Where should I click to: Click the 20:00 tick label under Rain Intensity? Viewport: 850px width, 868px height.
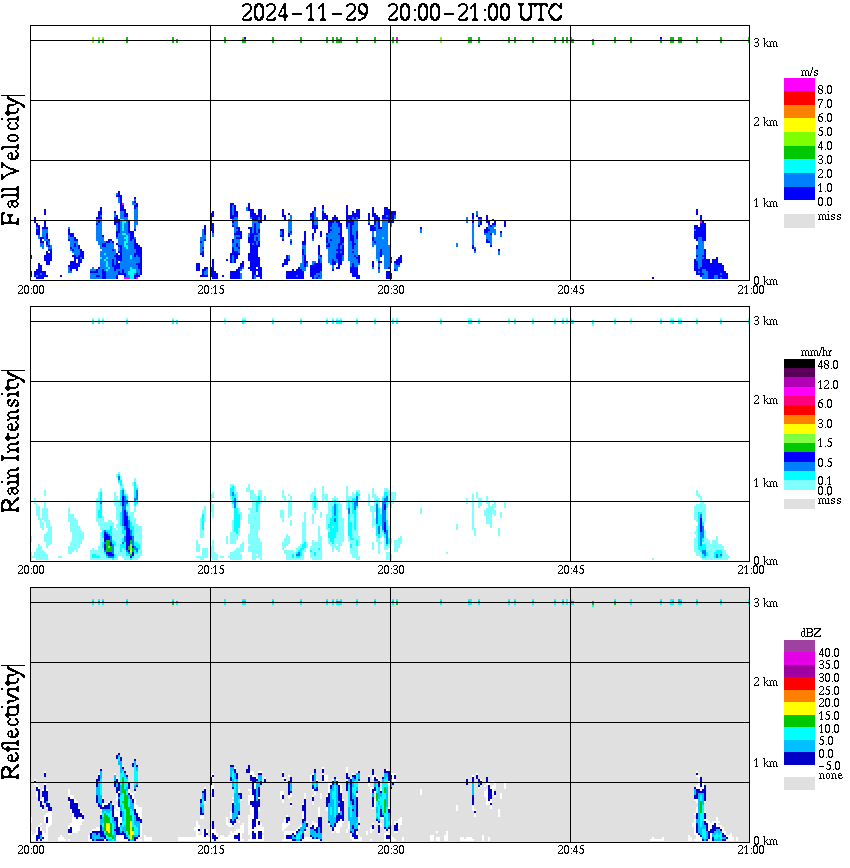[31, 570]
